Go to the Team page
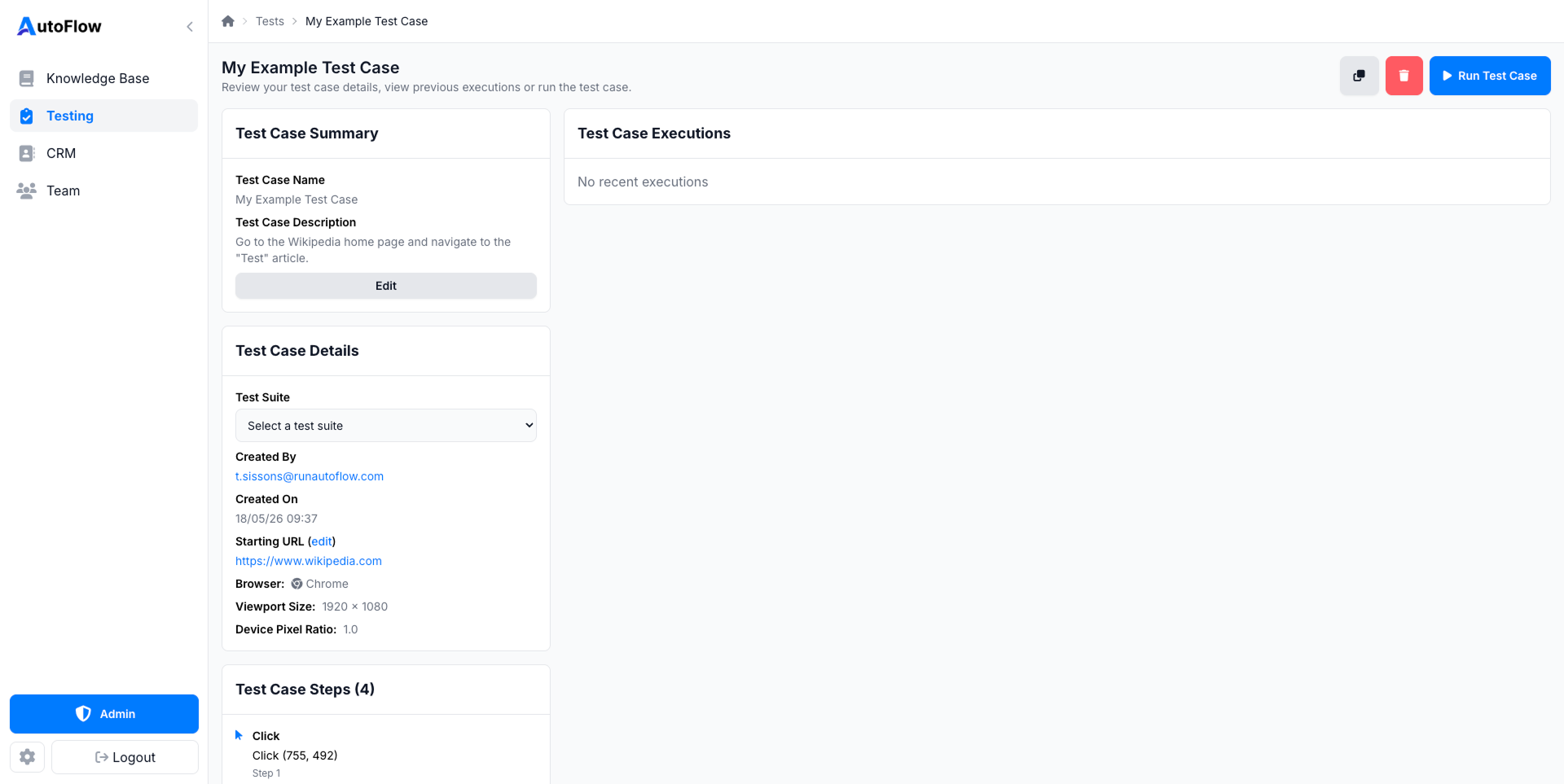 coord(103,191)
